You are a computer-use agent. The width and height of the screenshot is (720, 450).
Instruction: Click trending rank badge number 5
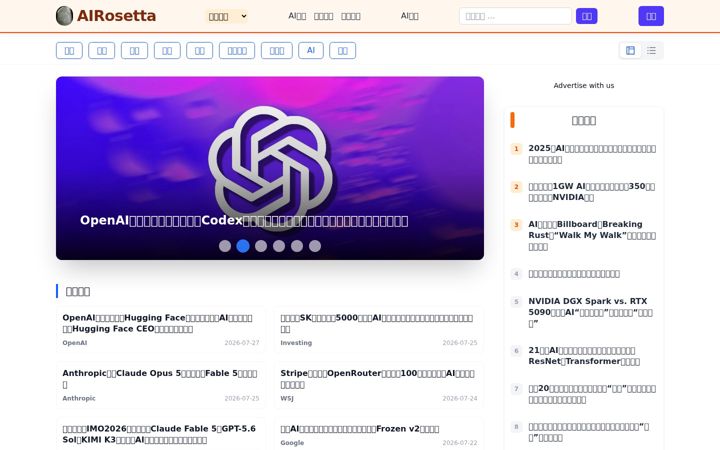coord(516,302)
